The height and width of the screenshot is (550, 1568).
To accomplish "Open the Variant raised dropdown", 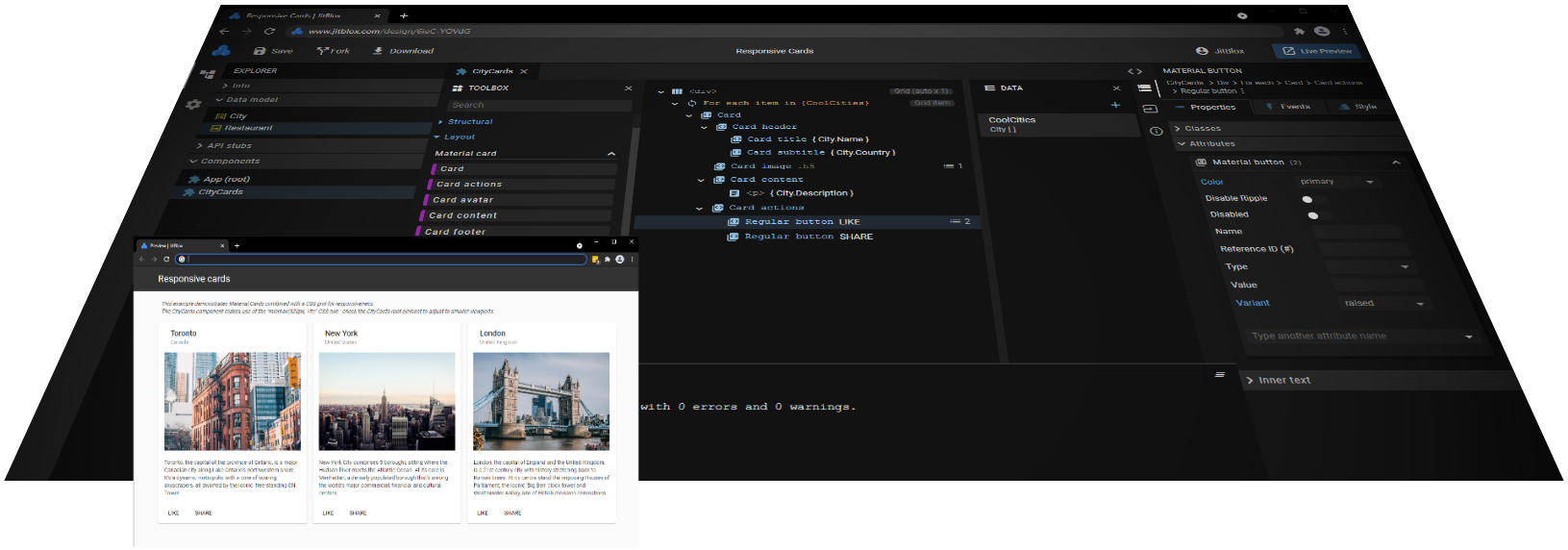I will point(1383,304).
